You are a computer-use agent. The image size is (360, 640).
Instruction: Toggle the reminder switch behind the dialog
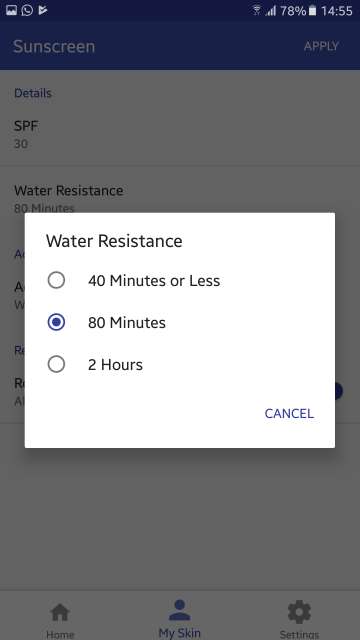point(336,391)
